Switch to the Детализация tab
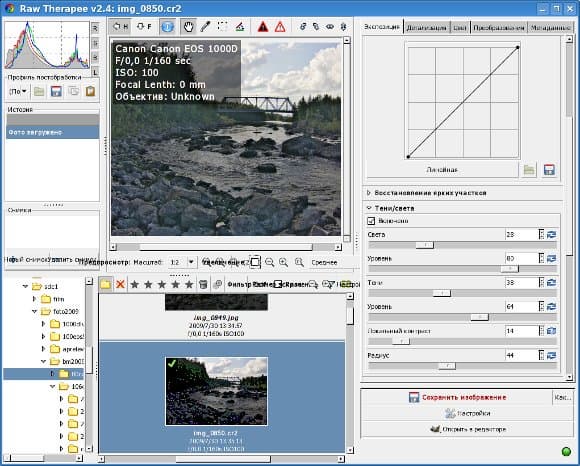This screenshot has height=466, width=580. (x=426, y=27)
